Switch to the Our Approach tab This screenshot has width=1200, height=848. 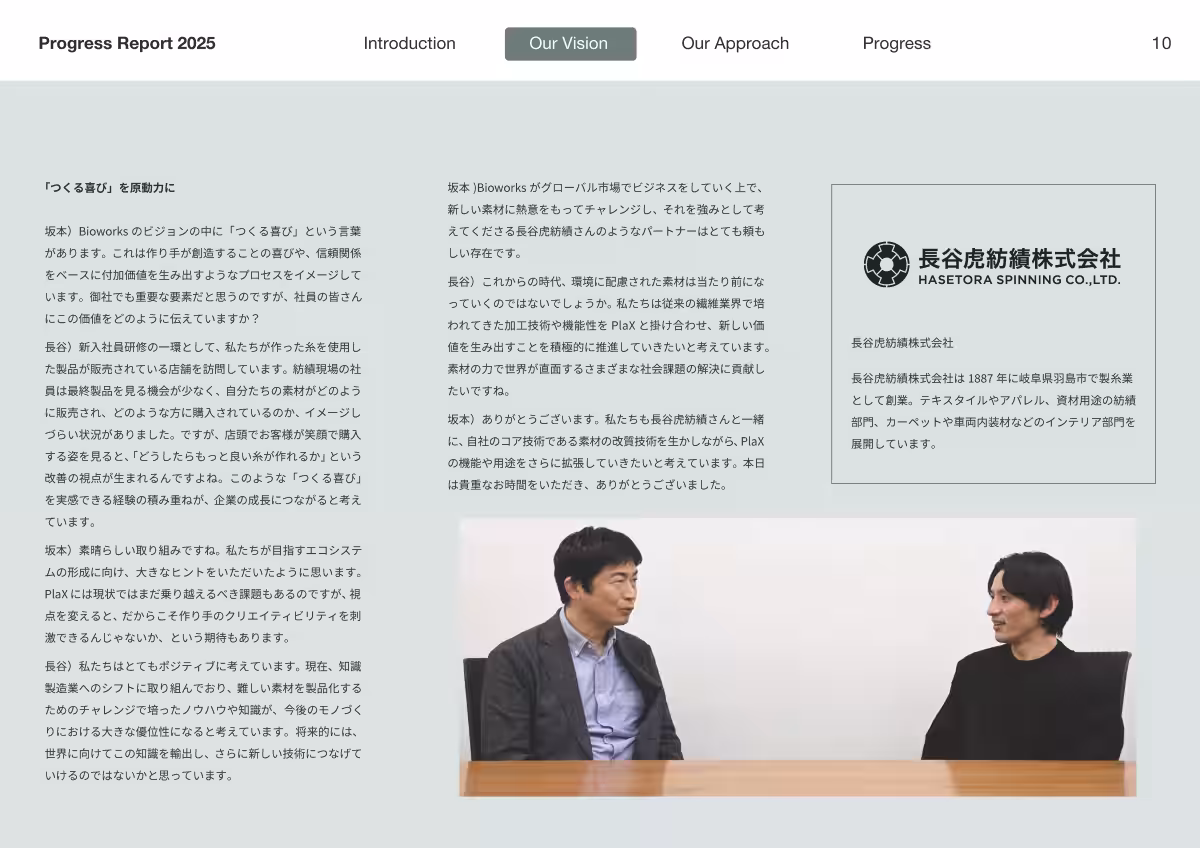click(x=735, y=43)
